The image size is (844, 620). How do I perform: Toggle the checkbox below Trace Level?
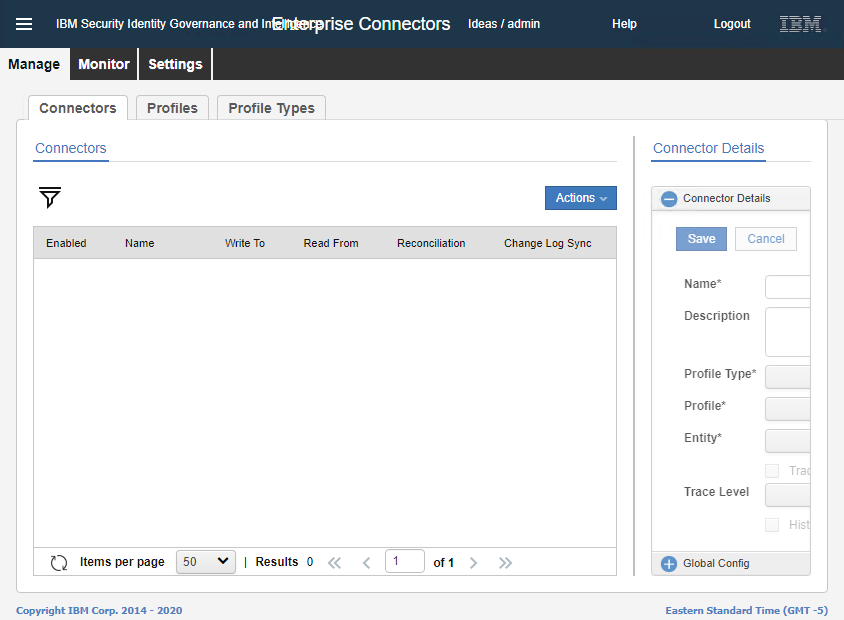pos(772,525)
